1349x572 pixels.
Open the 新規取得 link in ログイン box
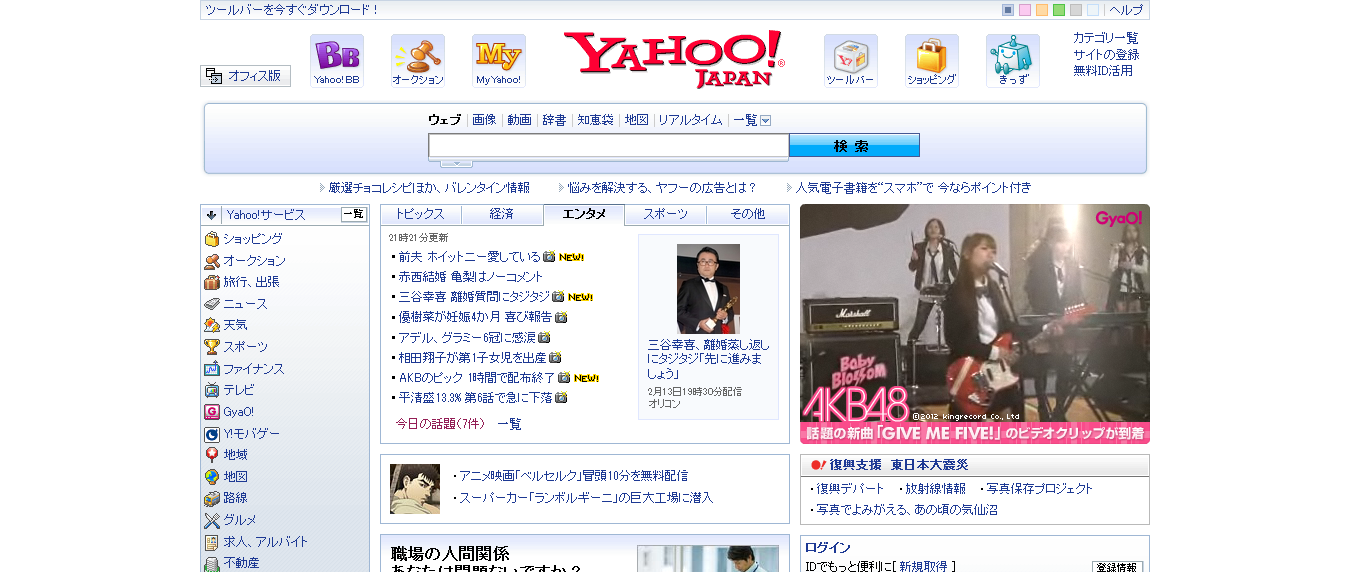[923, 566]
